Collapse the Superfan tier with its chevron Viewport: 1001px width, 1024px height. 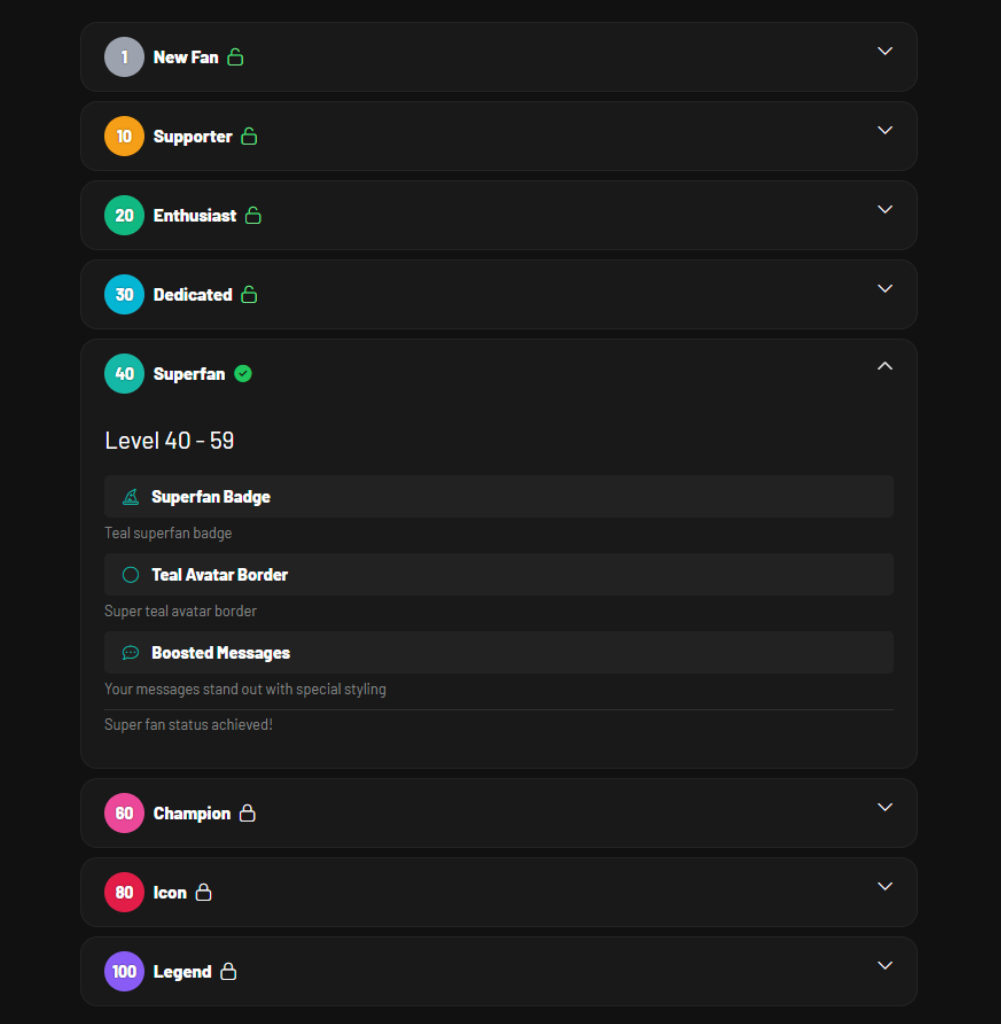coord(884,366)
